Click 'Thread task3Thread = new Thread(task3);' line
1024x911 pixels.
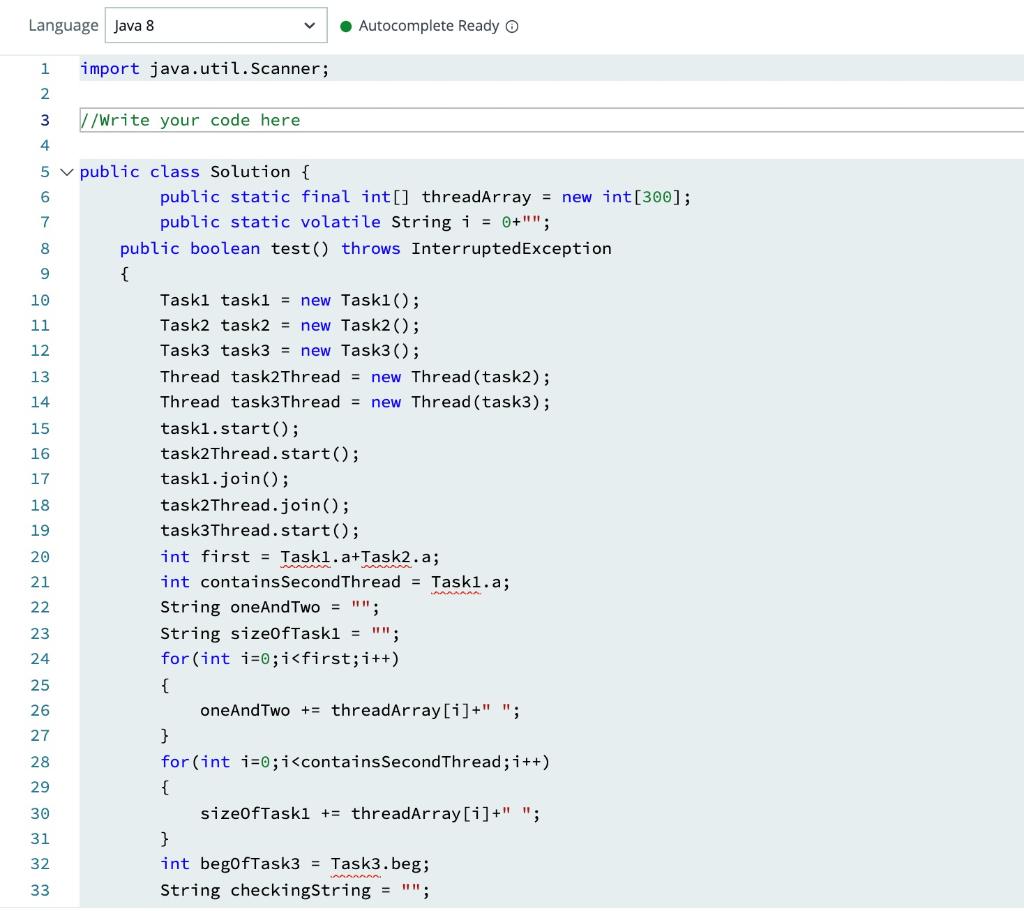(x=355, y=402)
